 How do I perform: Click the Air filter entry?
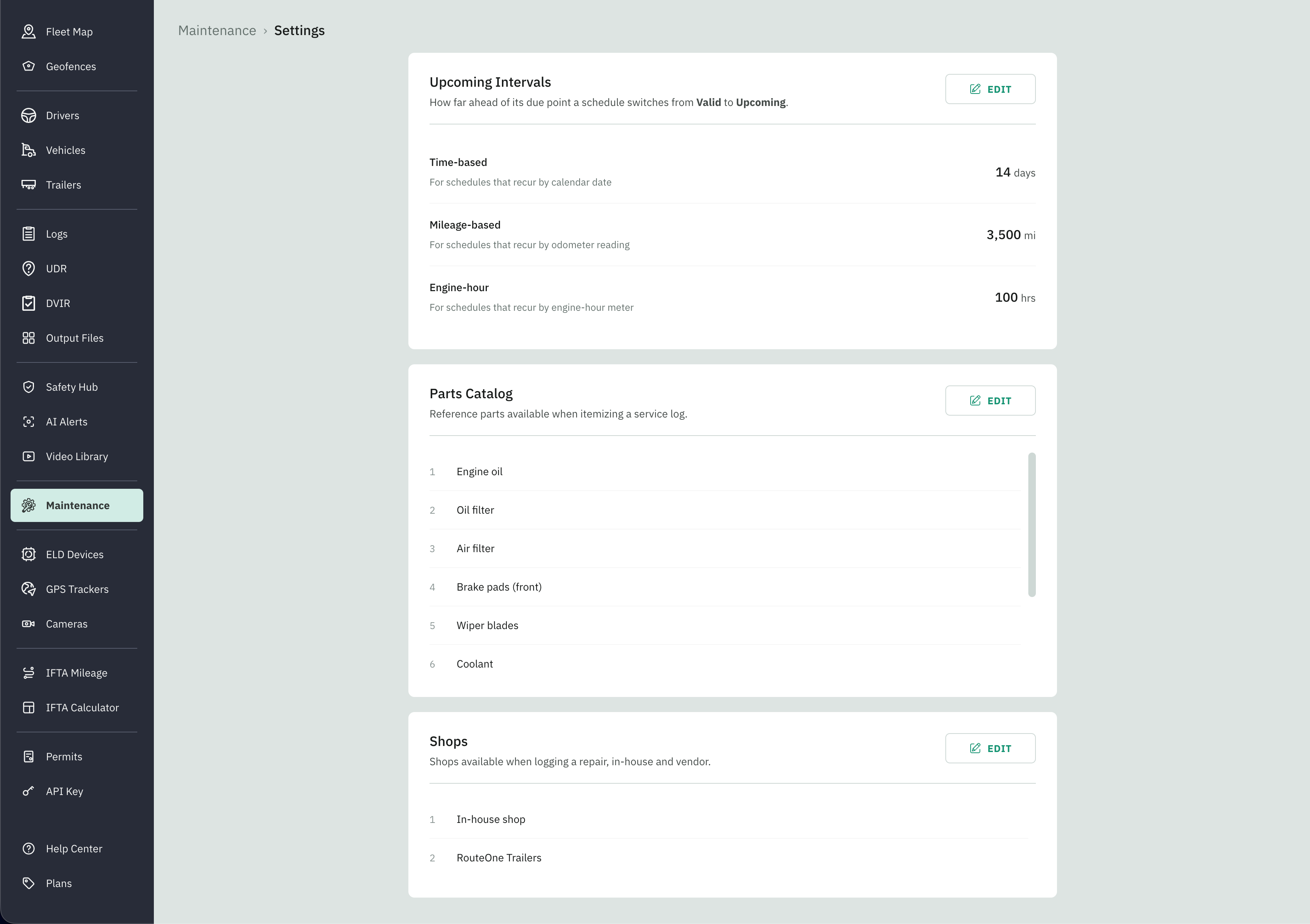point(725,548)
